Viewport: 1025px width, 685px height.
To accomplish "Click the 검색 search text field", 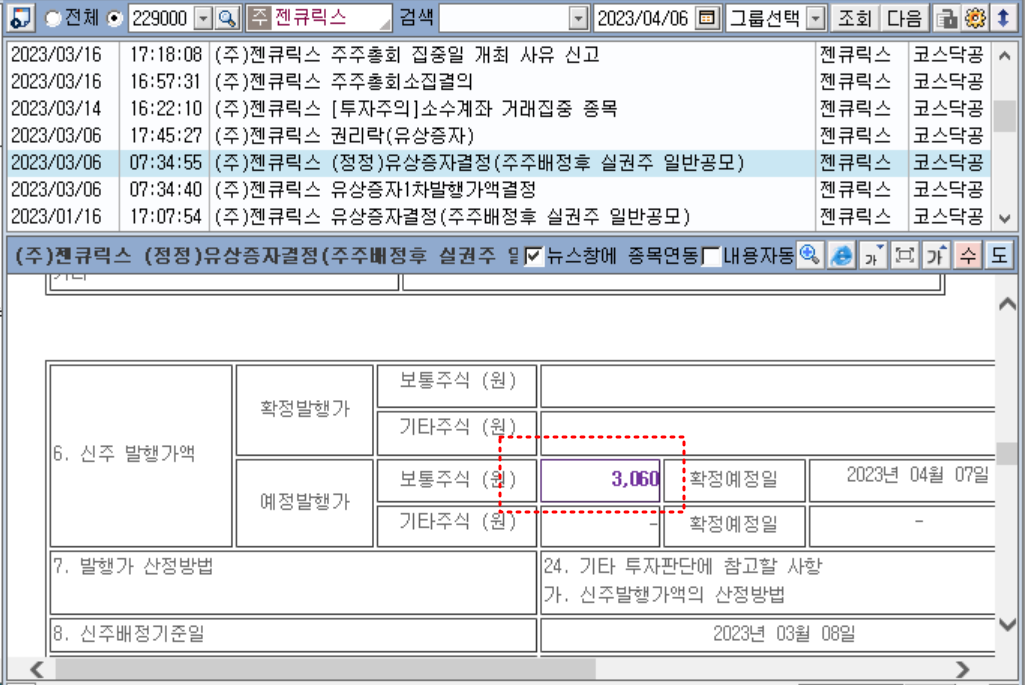I will tap(505, 18).
